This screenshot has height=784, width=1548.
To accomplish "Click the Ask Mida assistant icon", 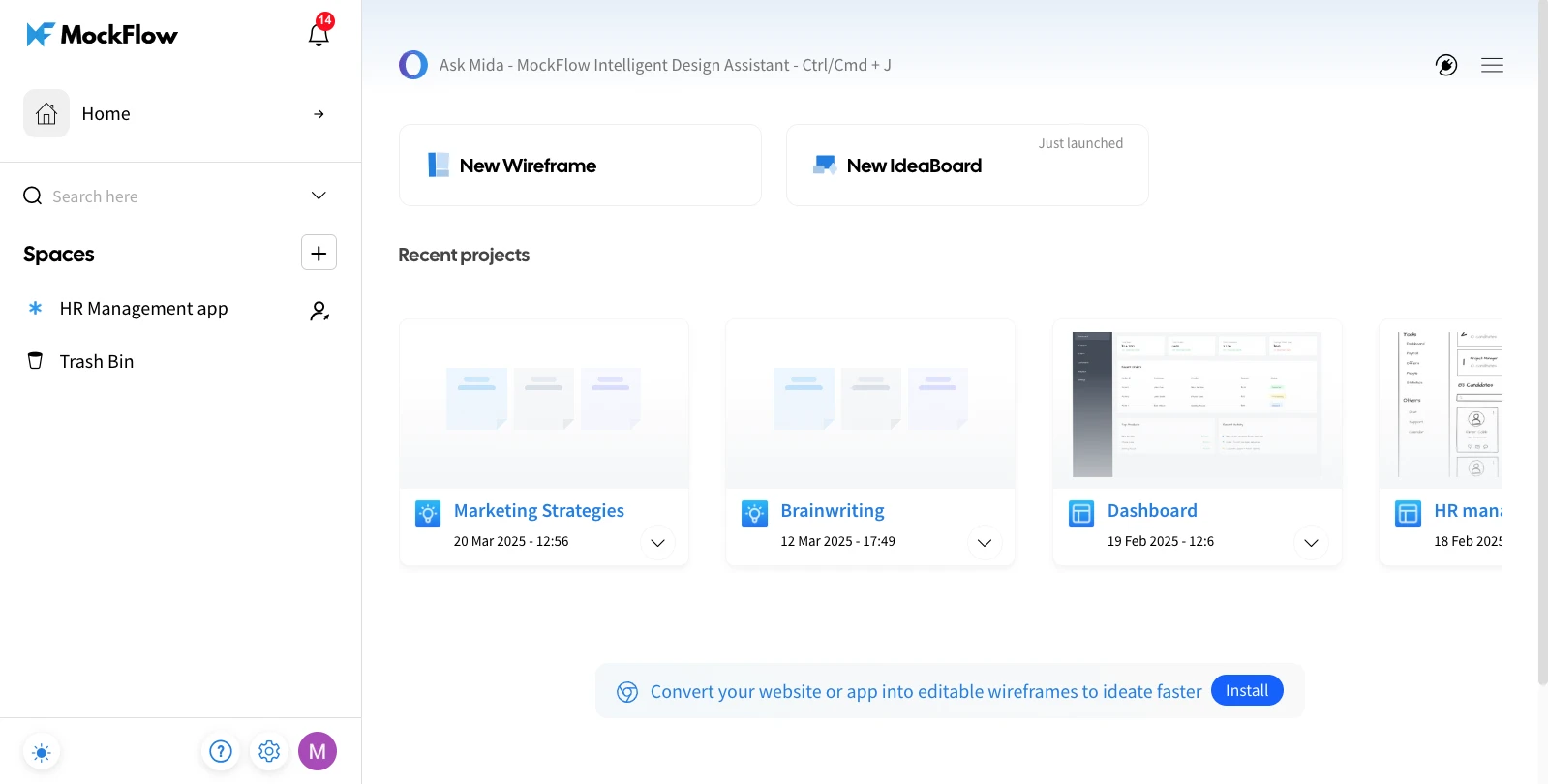I will tap(413, 65).
